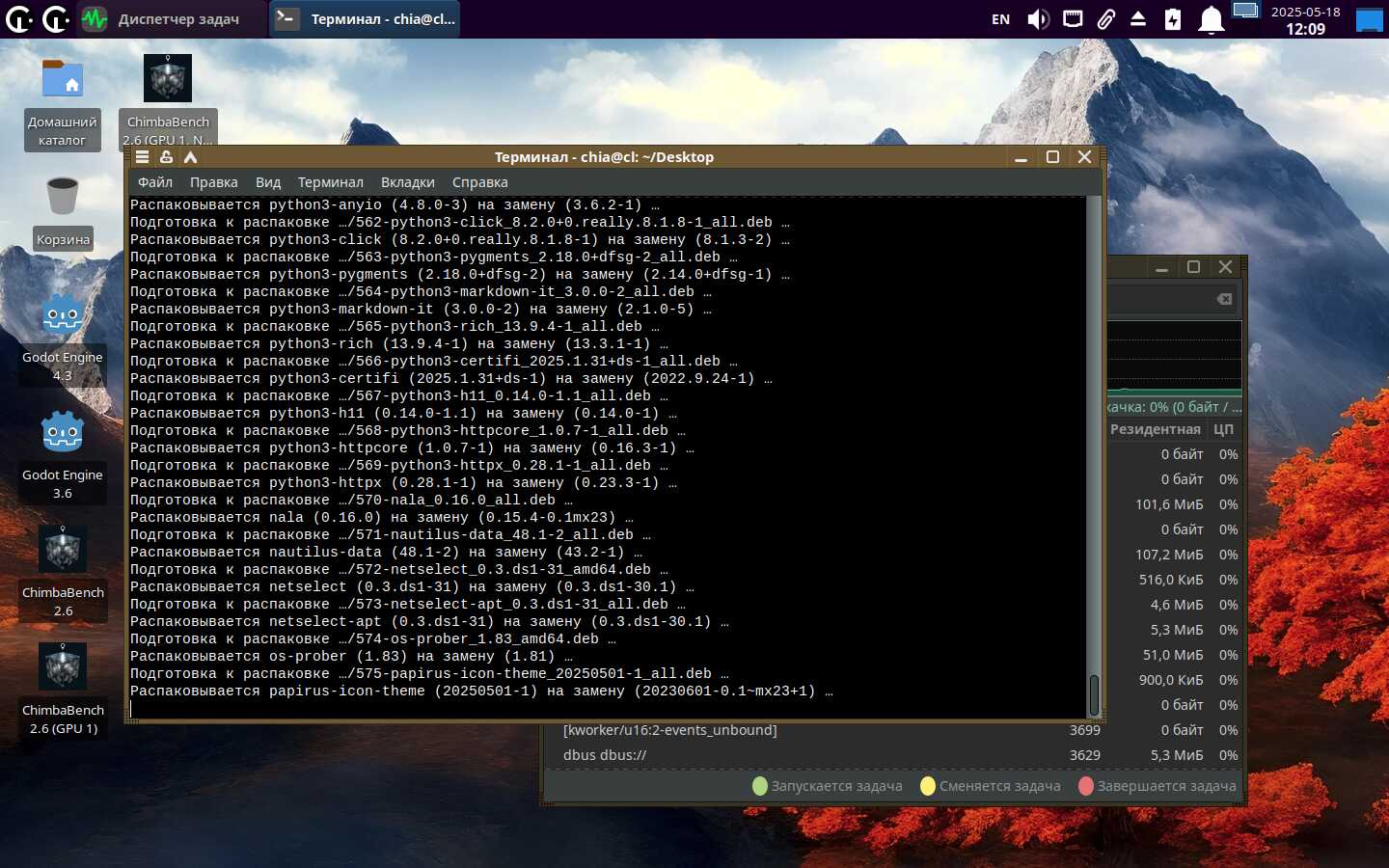1389x868 pixels.
Task: Open the paperclip clipboard tray icon
Action: [x=1105, y=19]
